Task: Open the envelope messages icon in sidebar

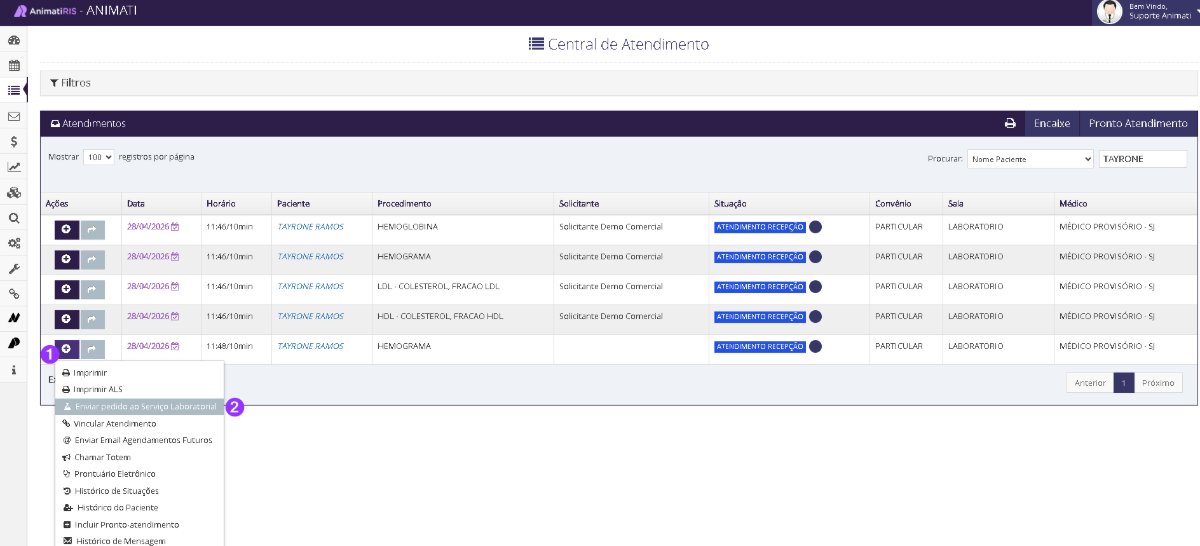Action: tap(14, 116)
